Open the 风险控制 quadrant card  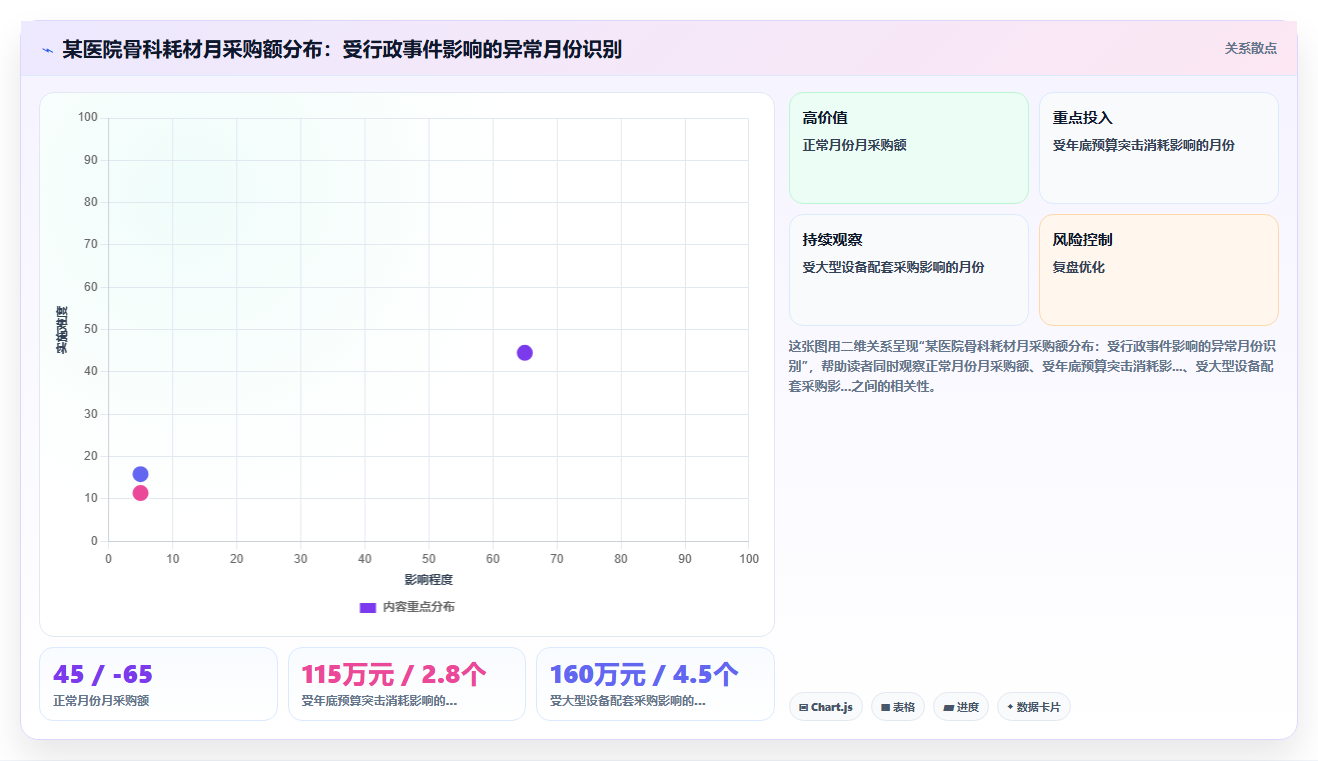(1159, 270)
